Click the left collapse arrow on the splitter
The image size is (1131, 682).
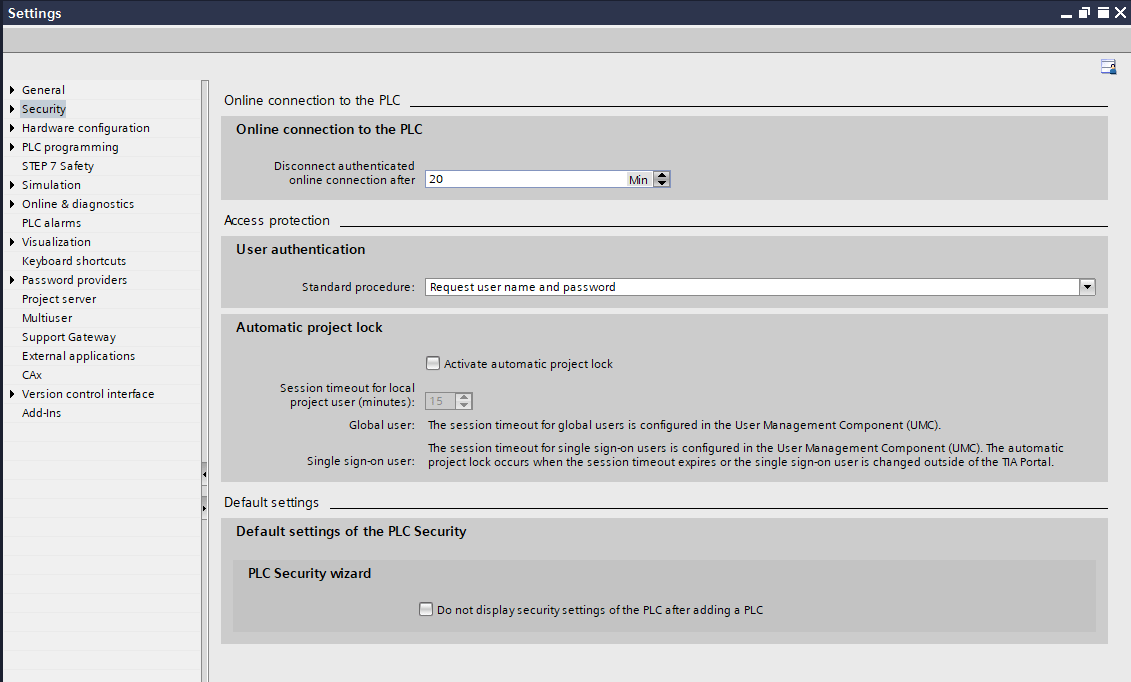click(204, 473)
